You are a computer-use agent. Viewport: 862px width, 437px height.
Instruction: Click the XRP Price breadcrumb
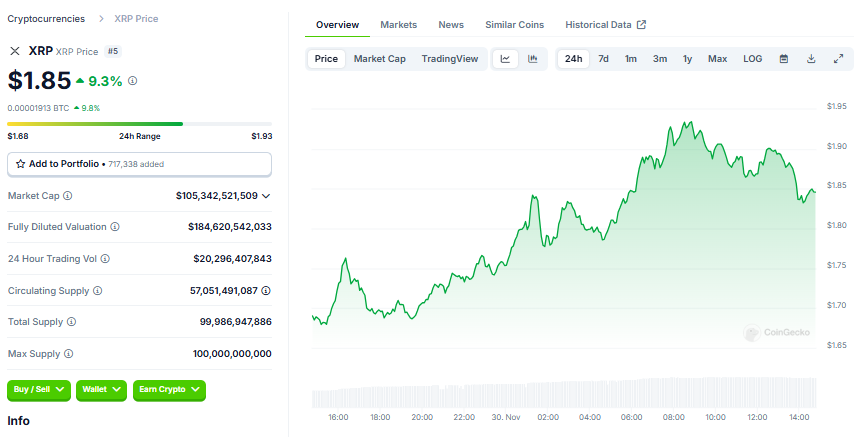point(136,19)
